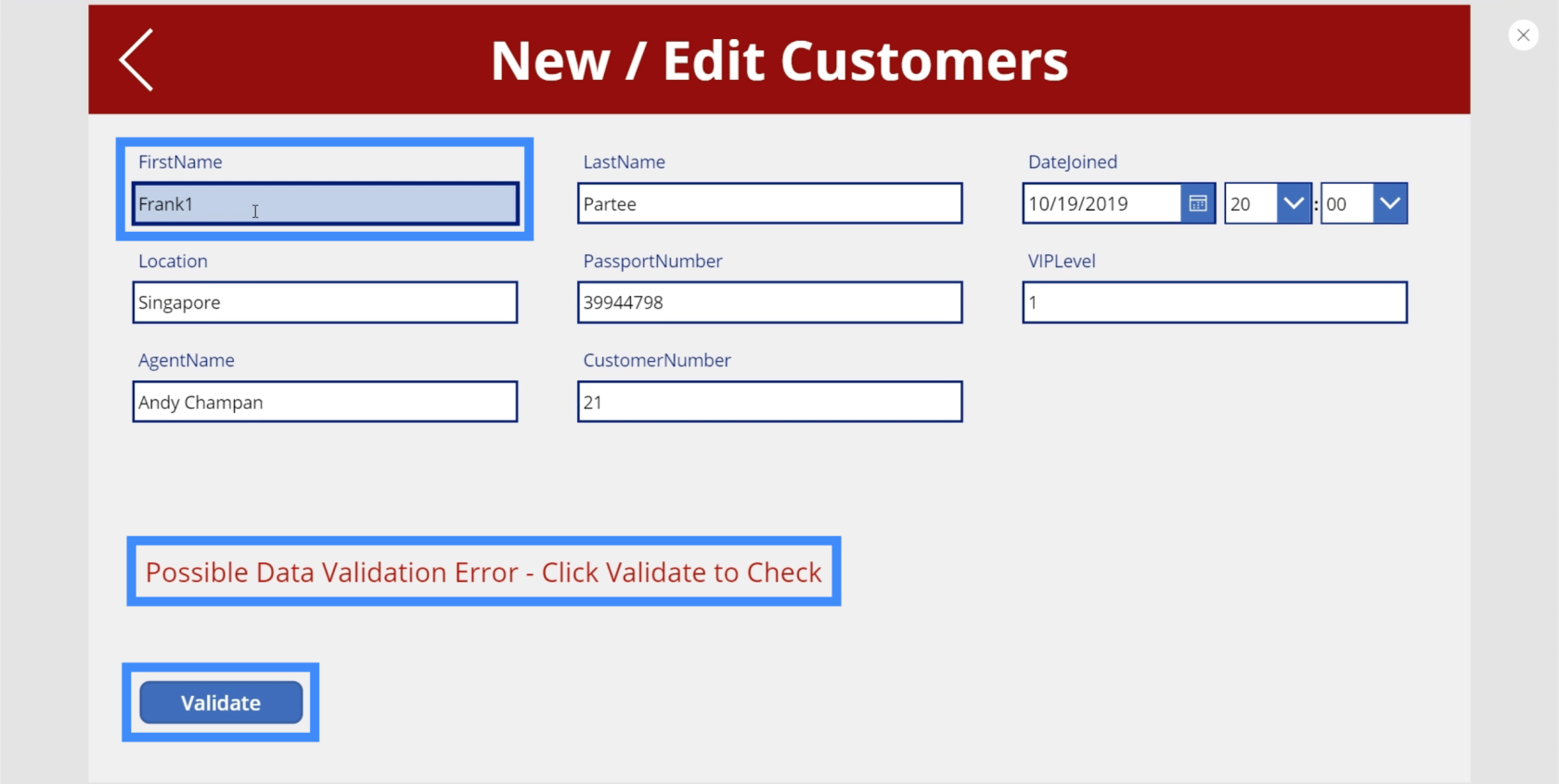This screenshot has height=784, width=1559.
Task: Open the DateJoined calendar picker icon
Action: click(x=1198, y=203)
